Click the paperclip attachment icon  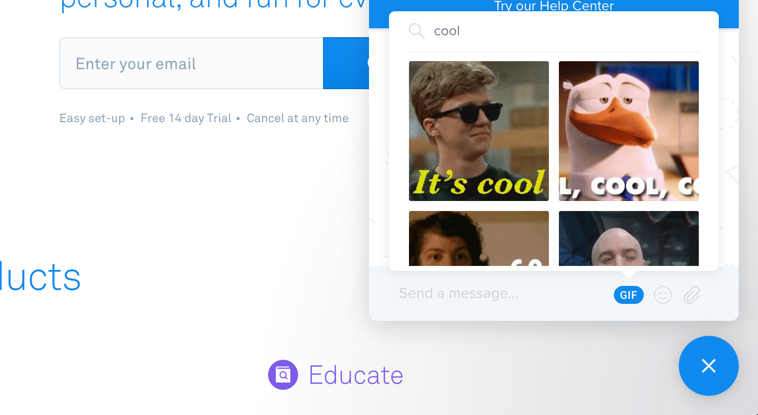692,295
